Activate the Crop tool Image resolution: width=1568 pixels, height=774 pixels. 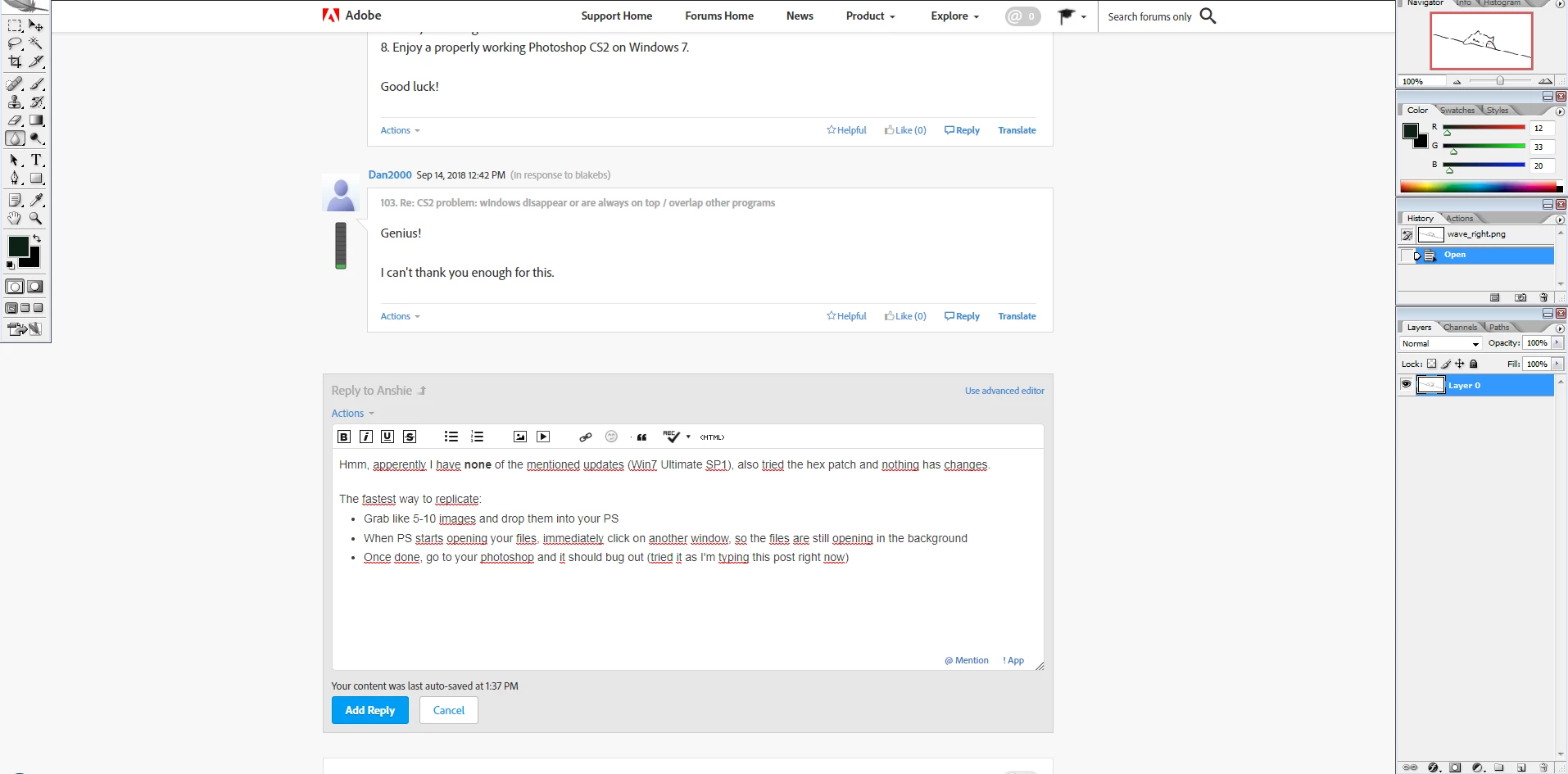15,61
